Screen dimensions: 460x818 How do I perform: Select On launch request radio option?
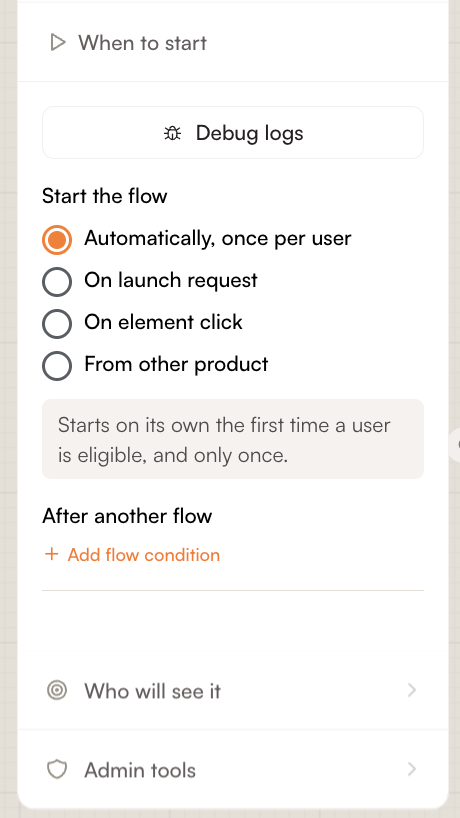click(57, 282)
